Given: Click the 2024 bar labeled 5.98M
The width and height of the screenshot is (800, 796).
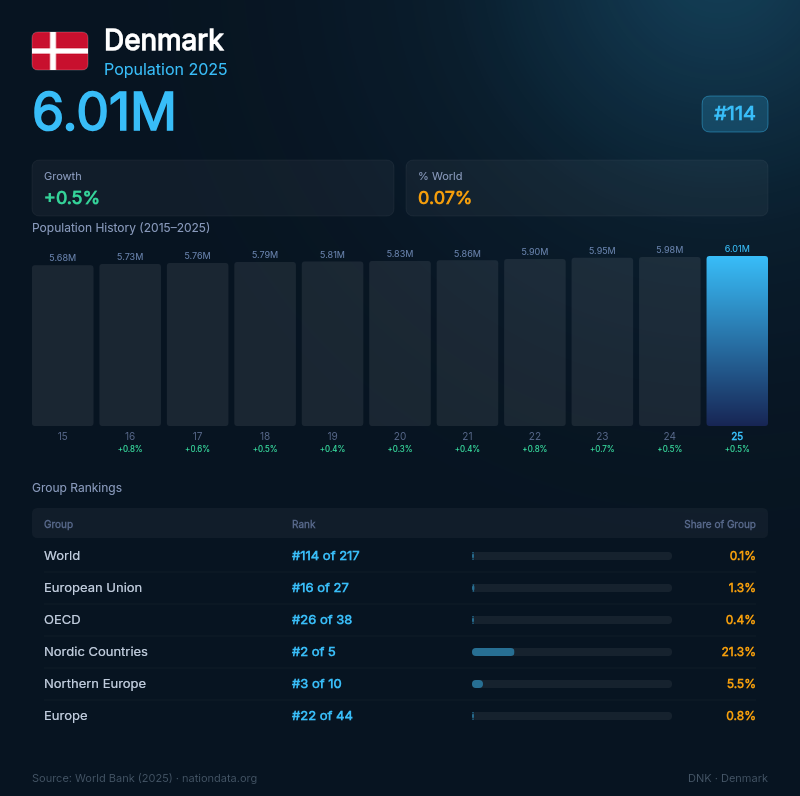Looking at the screenshot, I should coord(669,341).
